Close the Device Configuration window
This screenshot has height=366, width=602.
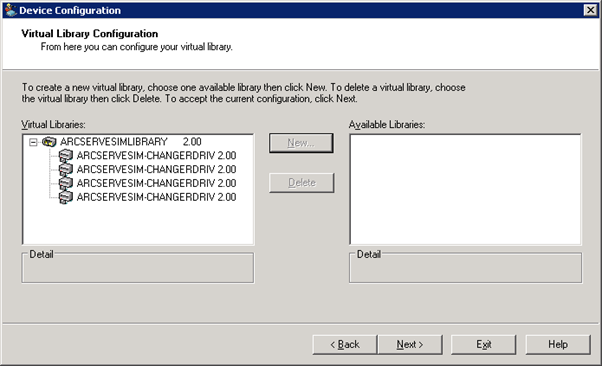click(x=590, y=10)
